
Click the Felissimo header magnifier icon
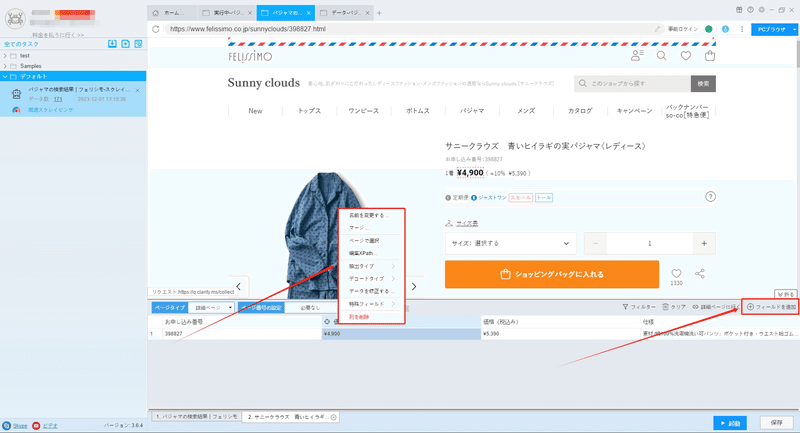click(x=662, y=56)
